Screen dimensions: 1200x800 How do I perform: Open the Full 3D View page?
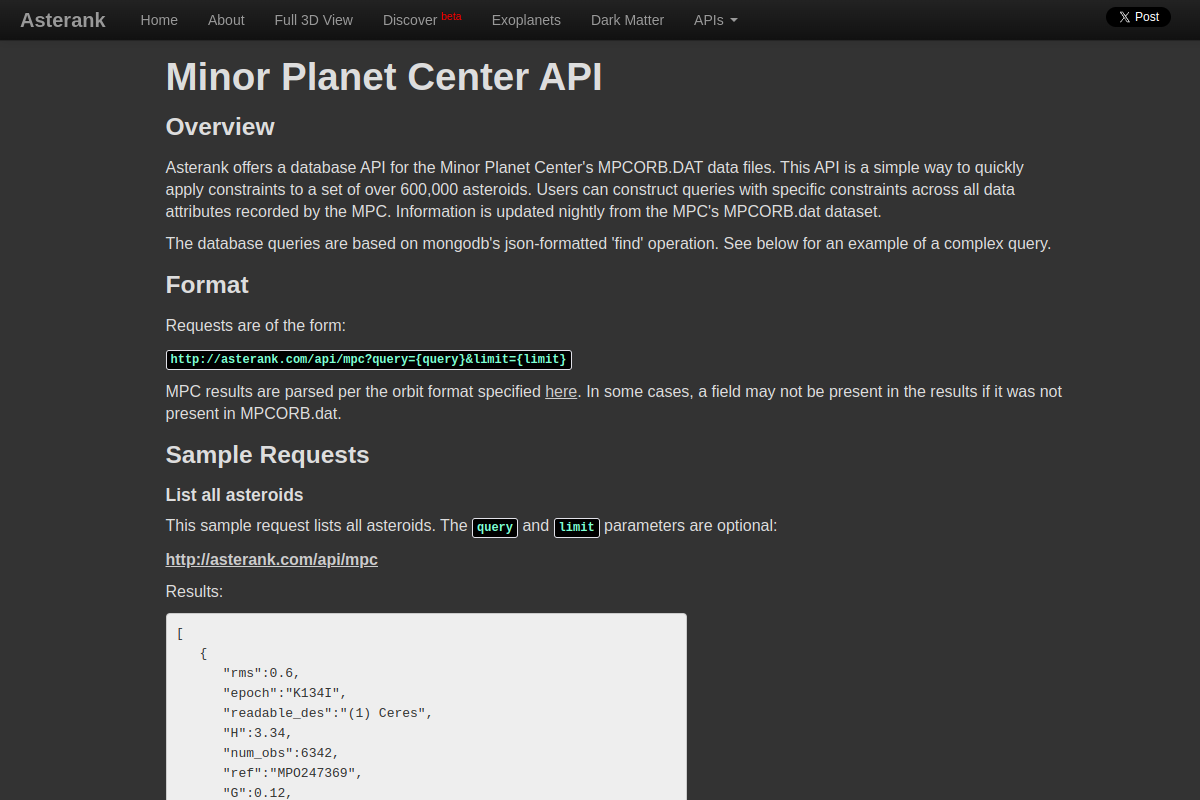(x=314, y=20)
